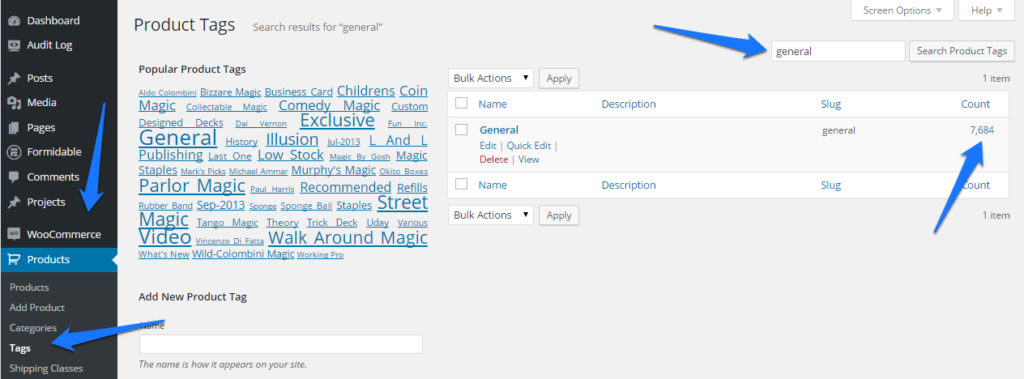Check the General tag row checkbox

(x=461, y=129)
